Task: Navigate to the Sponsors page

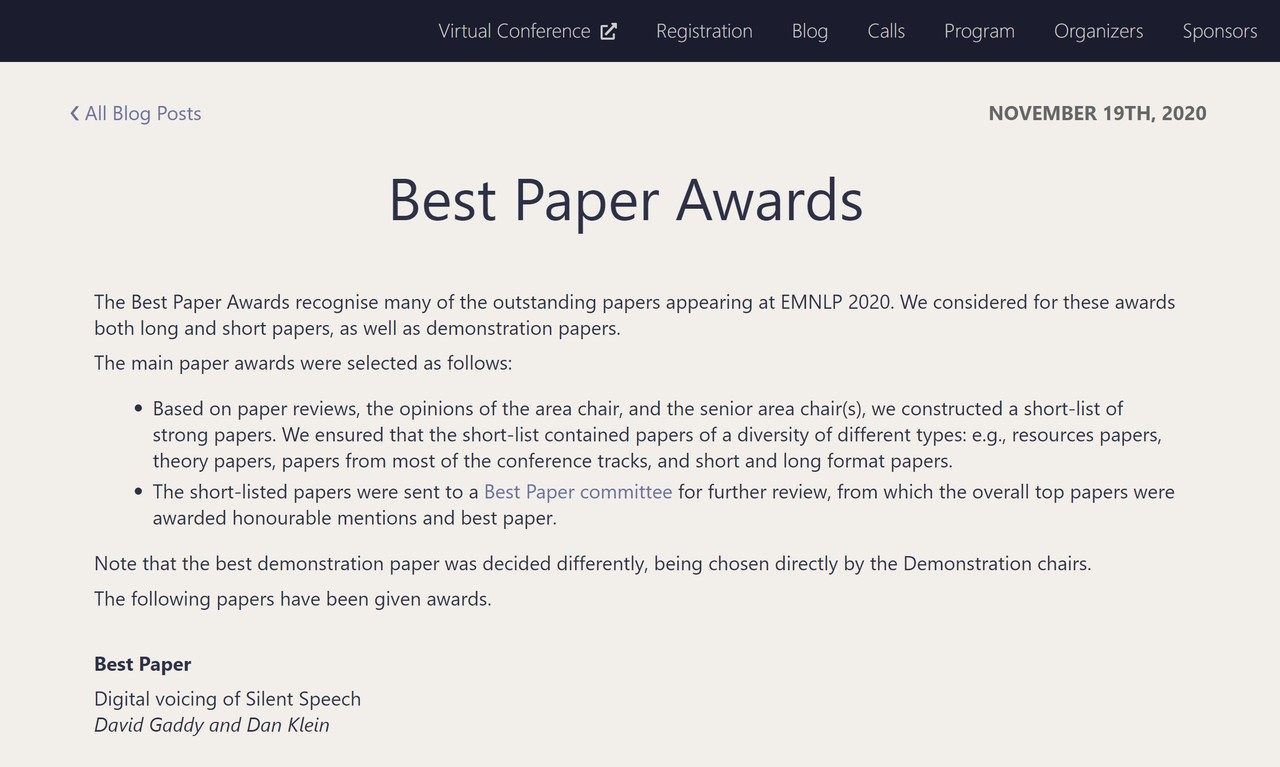Action: pos(1219,31)
